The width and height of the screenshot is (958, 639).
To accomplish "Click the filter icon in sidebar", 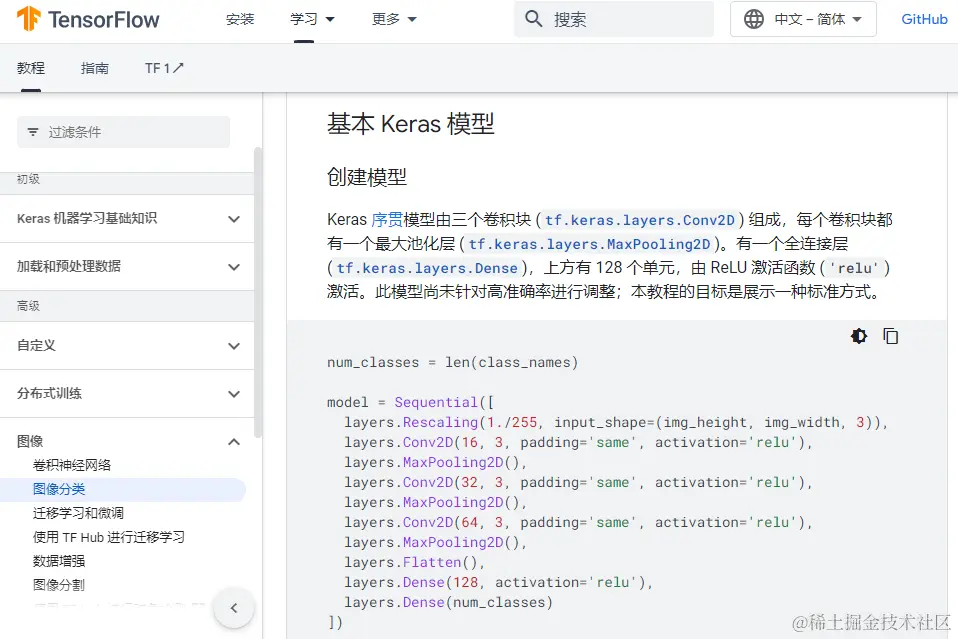I will (33, 132).
